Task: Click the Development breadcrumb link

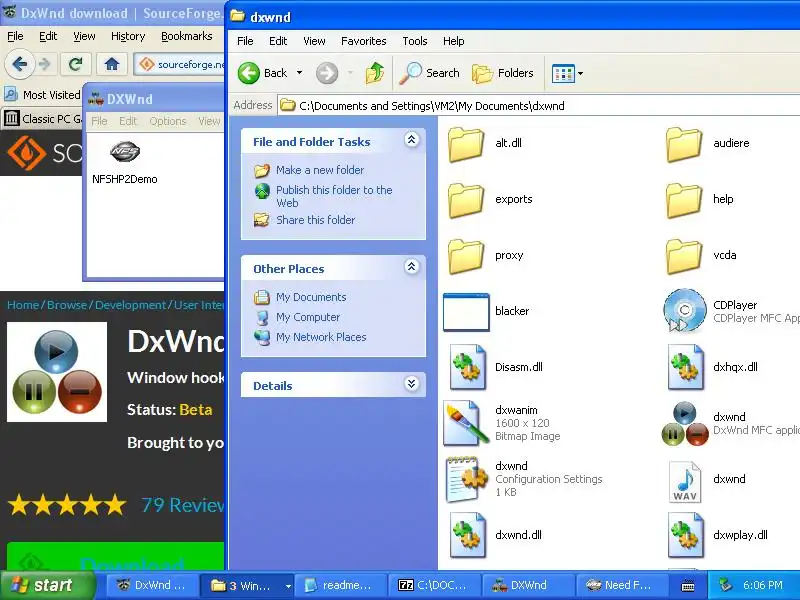Action: 130,305
